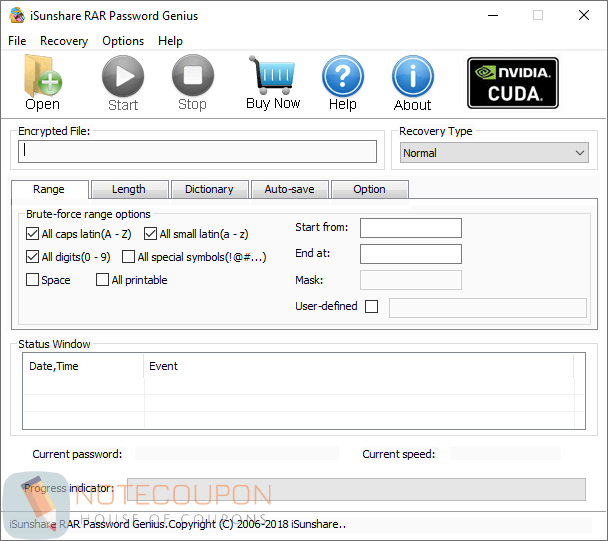Close the RAR Password Genius window
Screen dimensions: 608x541
pyautogui.click(x=584, y=16)
